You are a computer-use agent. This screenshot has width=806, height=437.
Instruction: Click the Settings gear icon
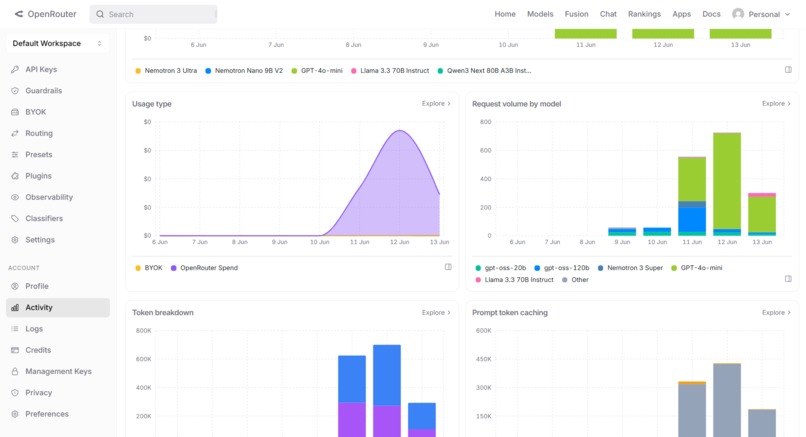click(x=15, y=240)
